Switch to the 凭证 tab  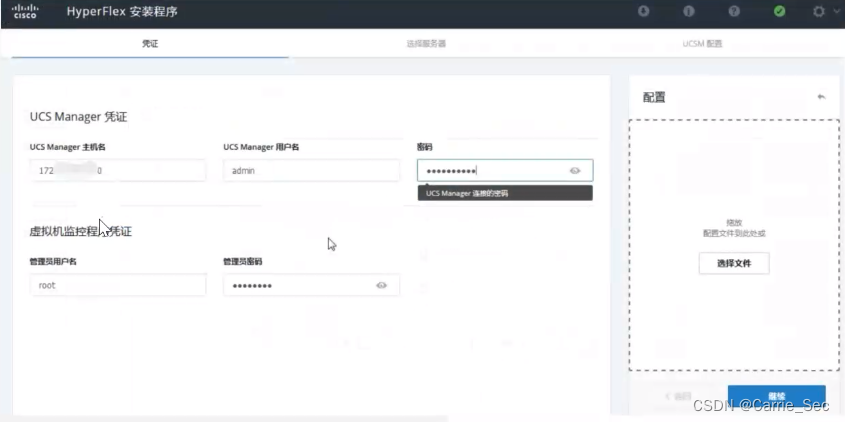pyautogui.click(x=150, y=44)
